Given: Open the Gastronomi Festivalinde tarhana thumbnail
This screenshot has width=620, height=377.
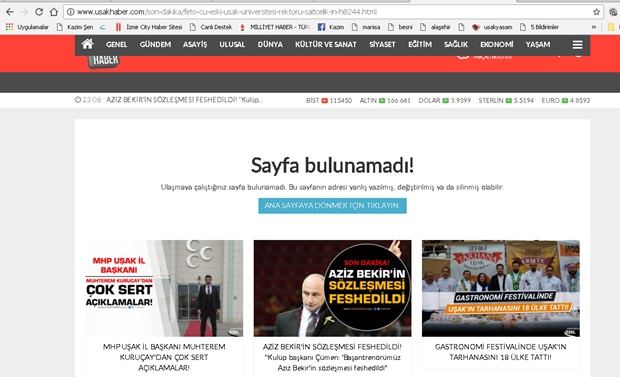Looking at the screenshot, I should (x=501, y=288).
